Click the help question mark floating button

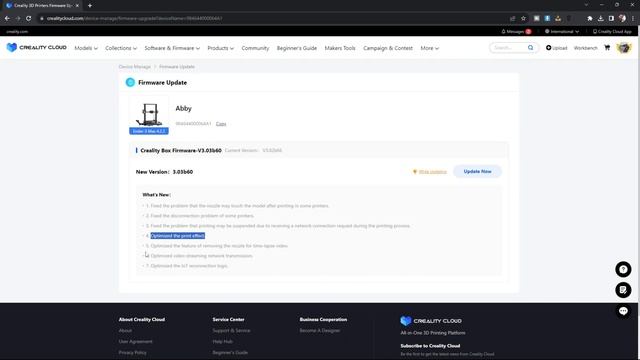(623, 269)
